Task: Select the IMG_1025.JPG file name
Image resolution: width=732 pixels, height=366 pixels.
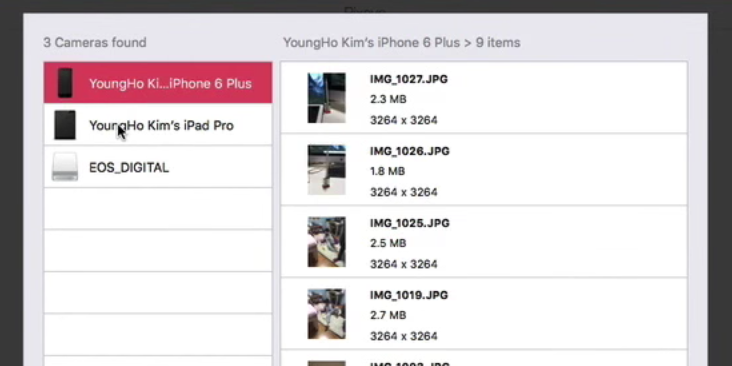Action: 409,223
